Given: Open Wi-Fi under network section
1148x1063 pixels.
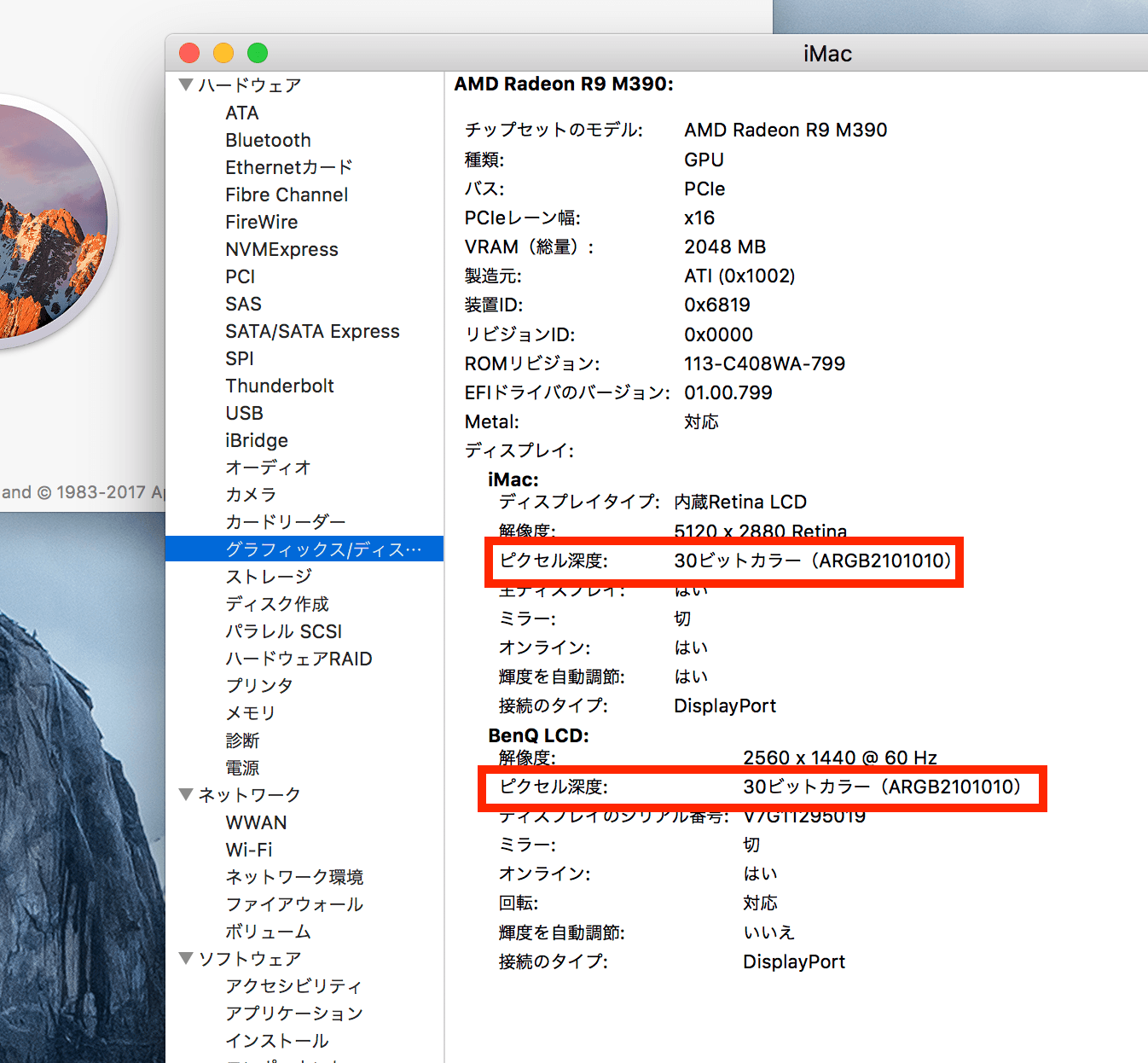Looking at the screenshot, I should [248, 850].
